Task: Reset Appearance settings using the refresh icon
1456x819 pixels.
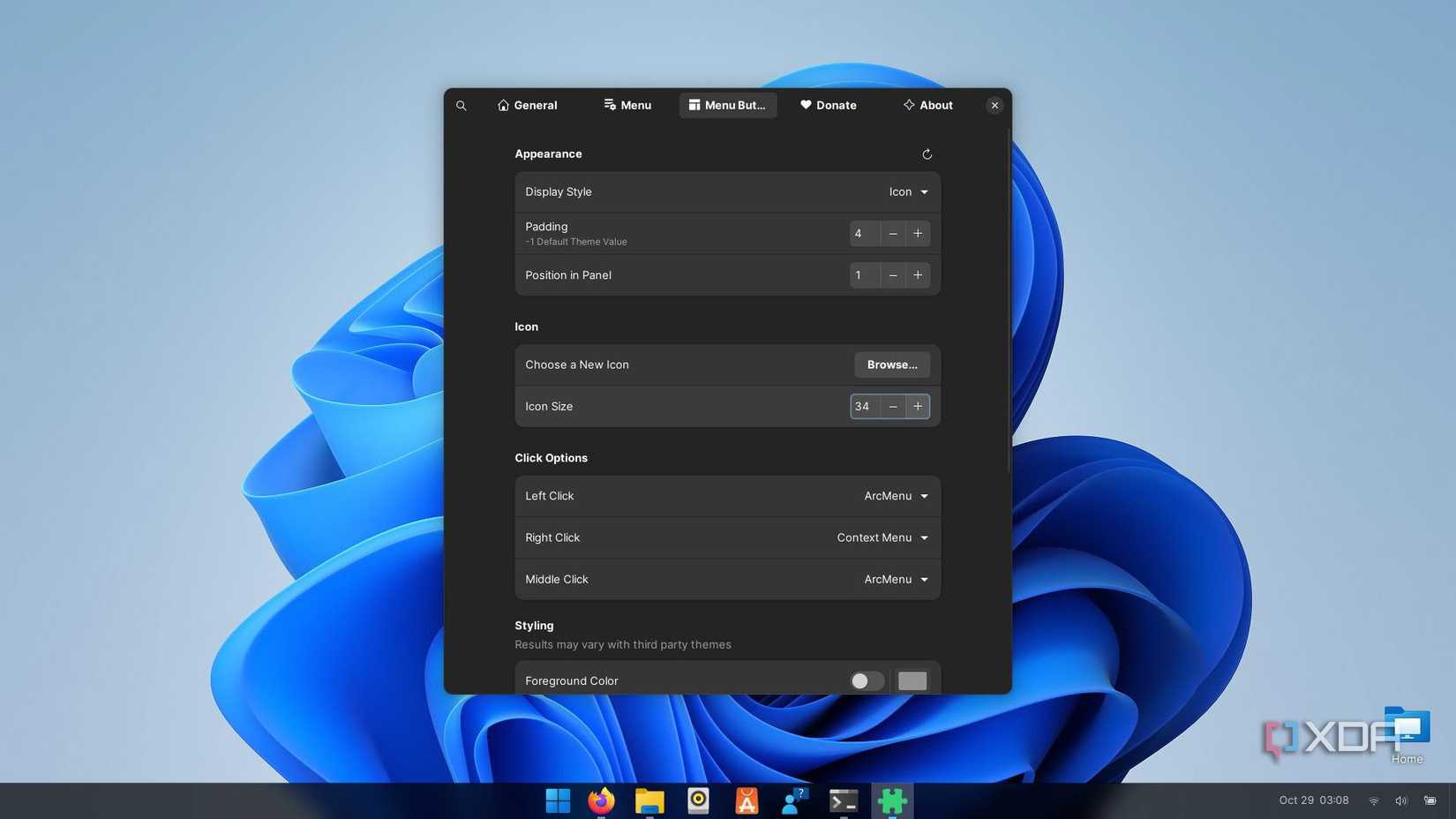Action: pos(927,154)
